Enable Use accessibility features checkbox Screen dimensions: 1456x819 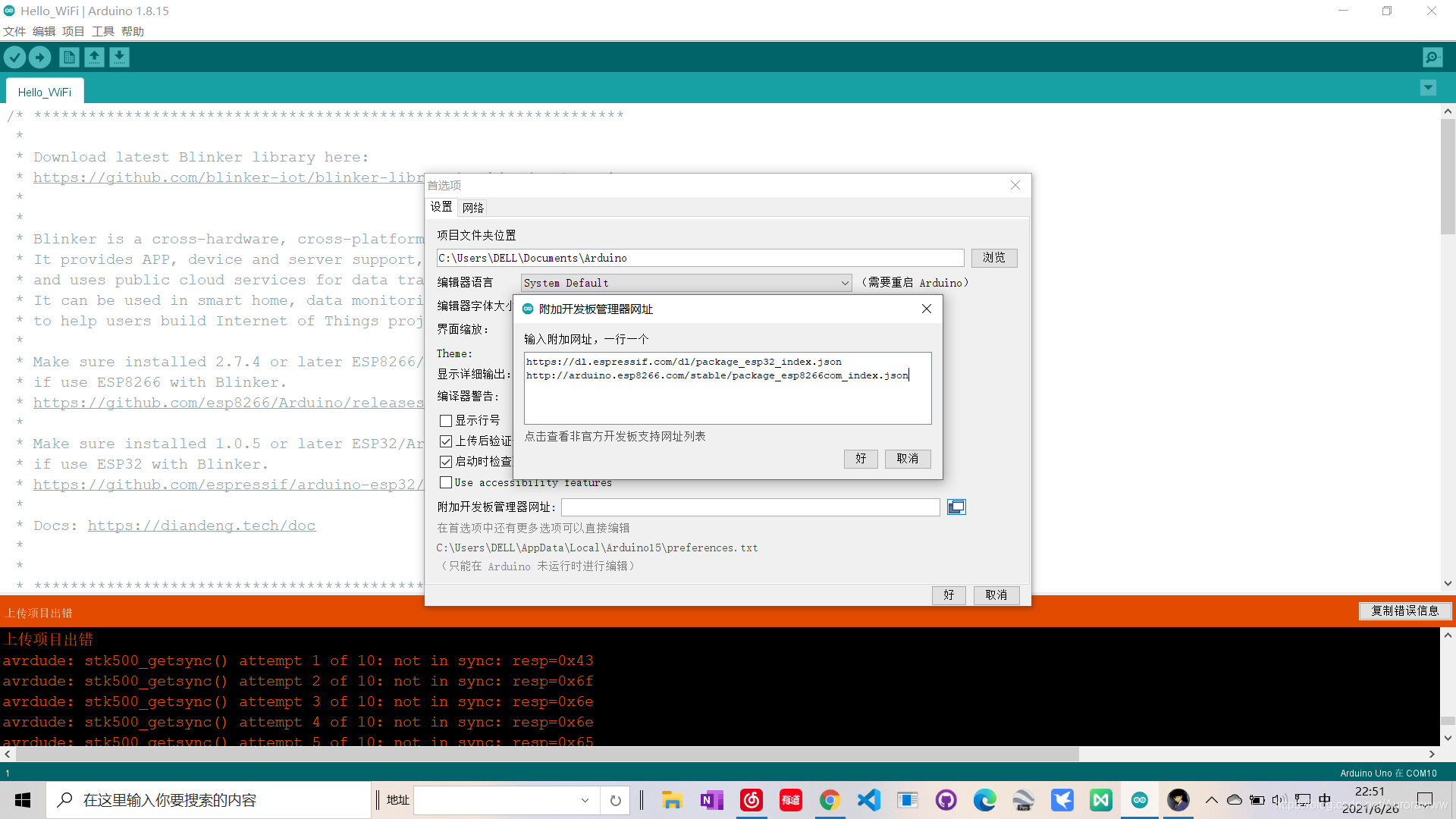pos(446,482)
